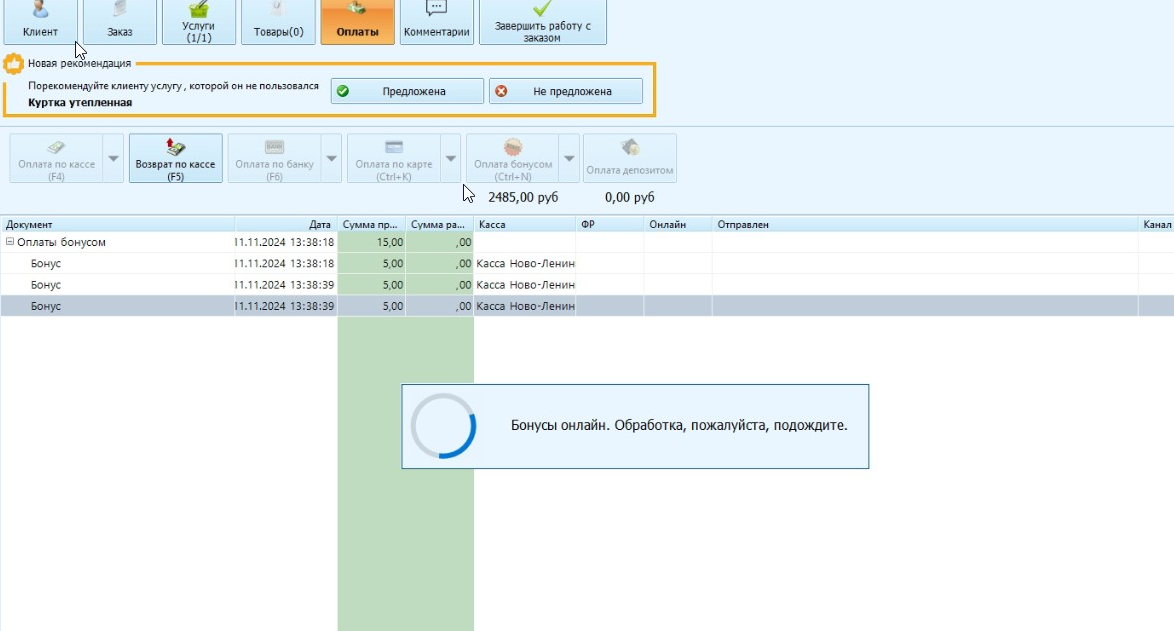The width and height of the screenshot is (1174, 631).
Task: Switch to the Клиент tab
Action: (40, 22)
